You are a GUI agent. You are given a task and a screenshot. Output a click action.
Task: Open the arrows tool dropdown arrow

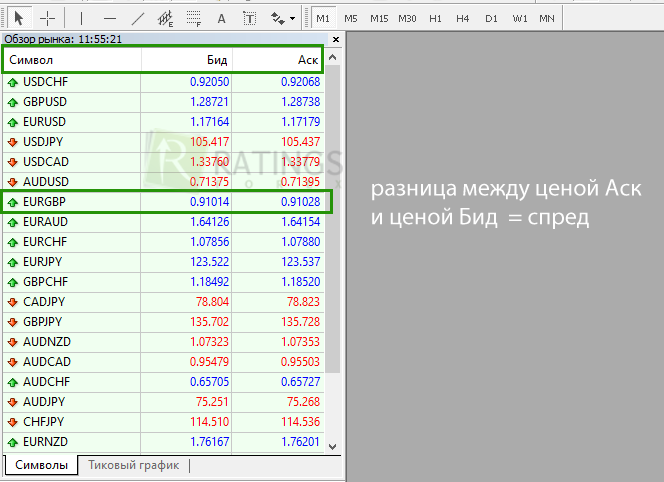[x=293, y=19]
